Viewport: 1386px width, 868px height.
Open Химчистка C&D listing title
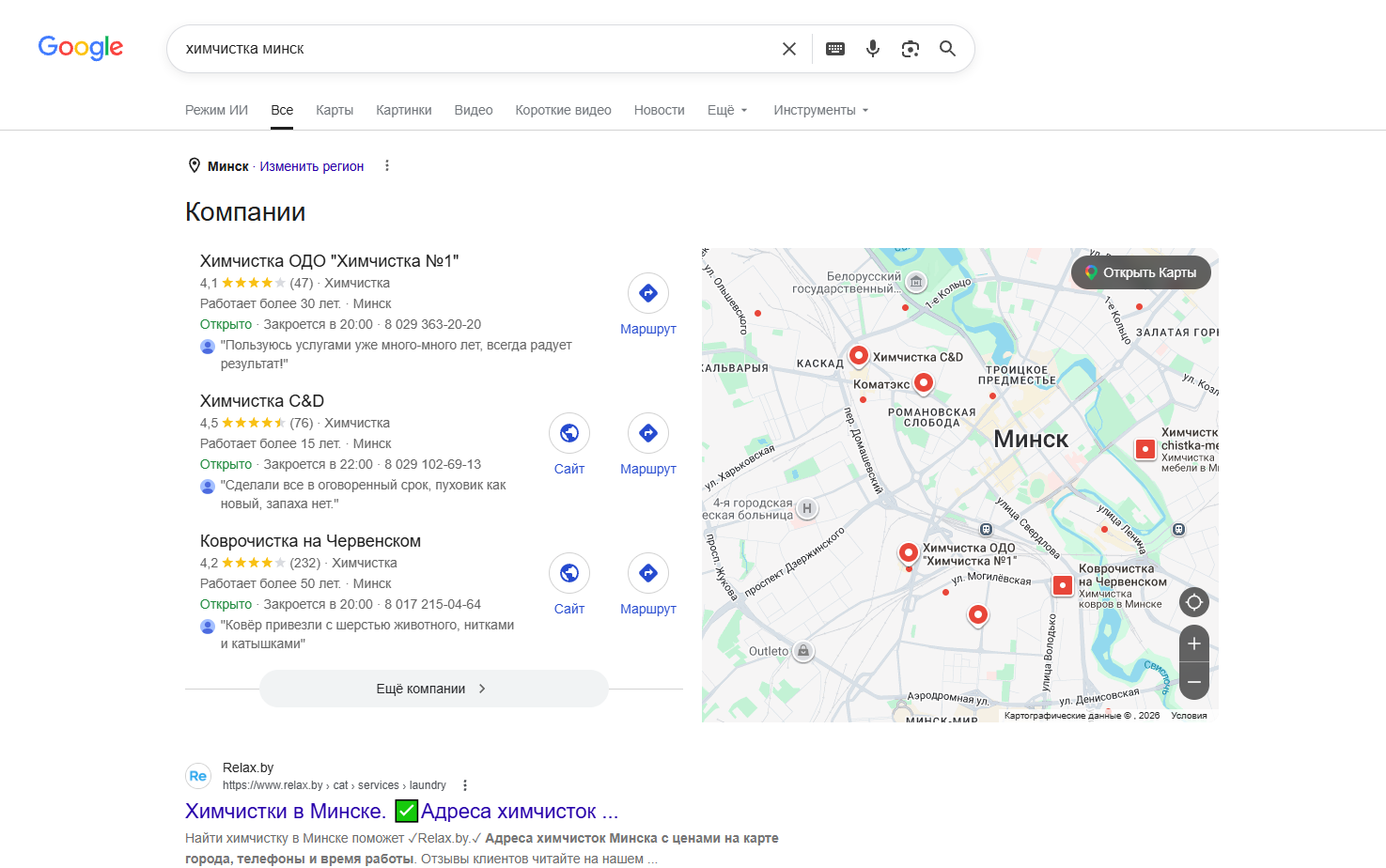[262, 401]
